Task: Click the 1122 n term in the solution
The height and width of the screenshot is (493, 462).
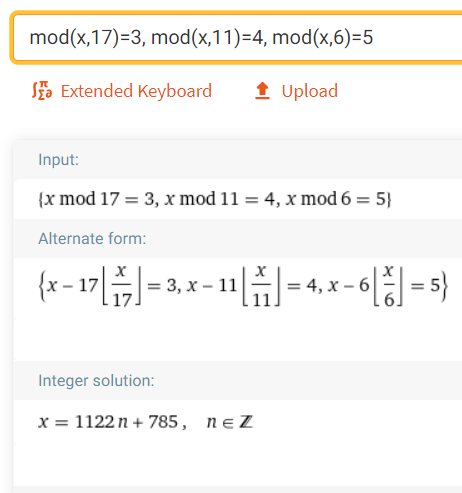Action: 101,422
